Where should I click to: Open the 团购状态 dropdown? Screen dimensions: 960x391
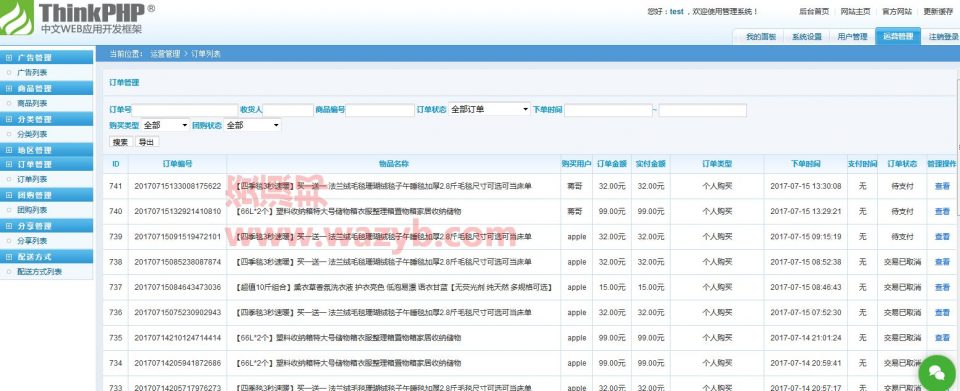pos(253,125)
